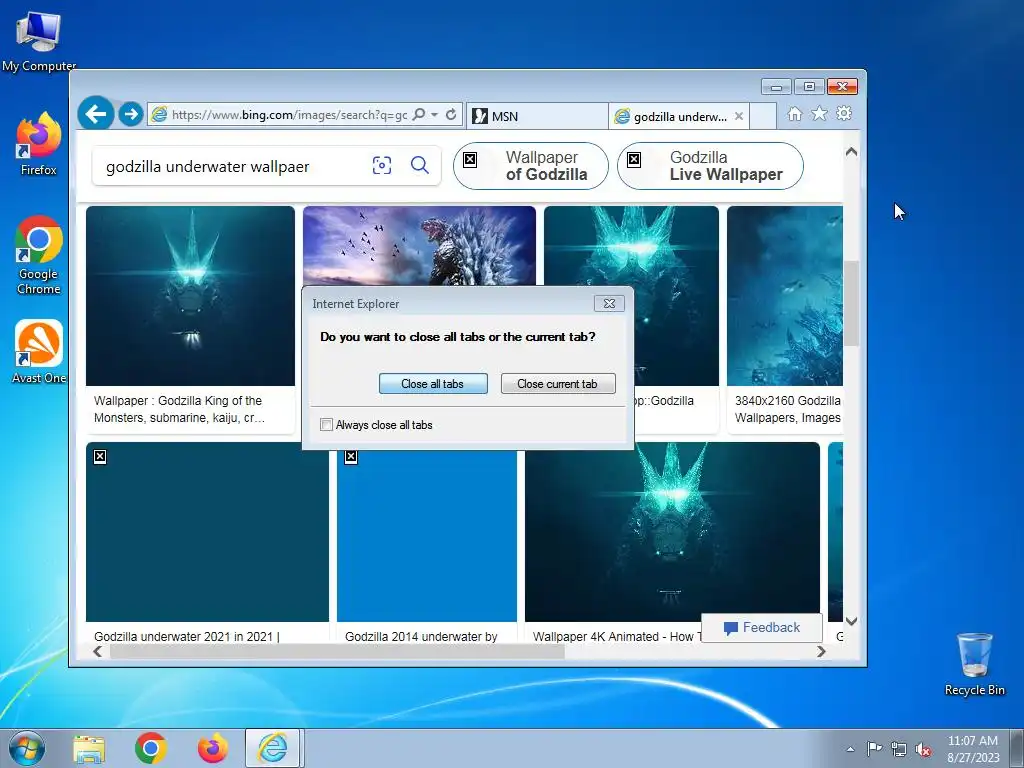Dismiss the Internet Explorer dialog with X
Viewport: 1024px width, 768px height.
point(609,304)
